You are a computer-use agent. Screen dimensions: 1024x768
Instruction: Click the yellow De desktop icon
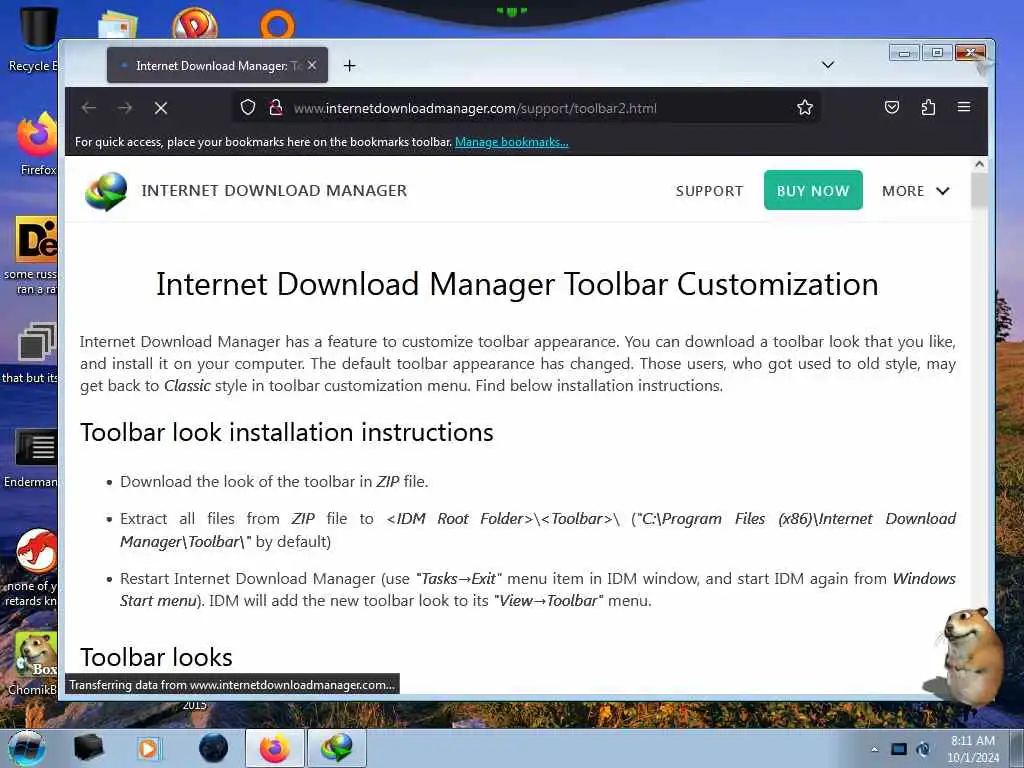(37, 239)
